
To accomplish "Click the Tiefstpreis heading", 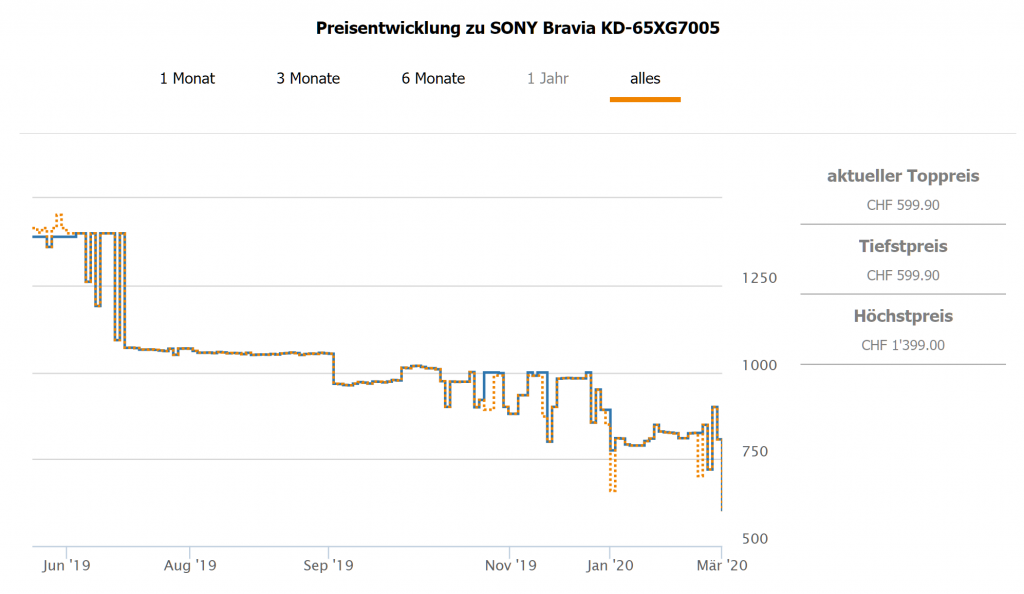I will [903, 246].
